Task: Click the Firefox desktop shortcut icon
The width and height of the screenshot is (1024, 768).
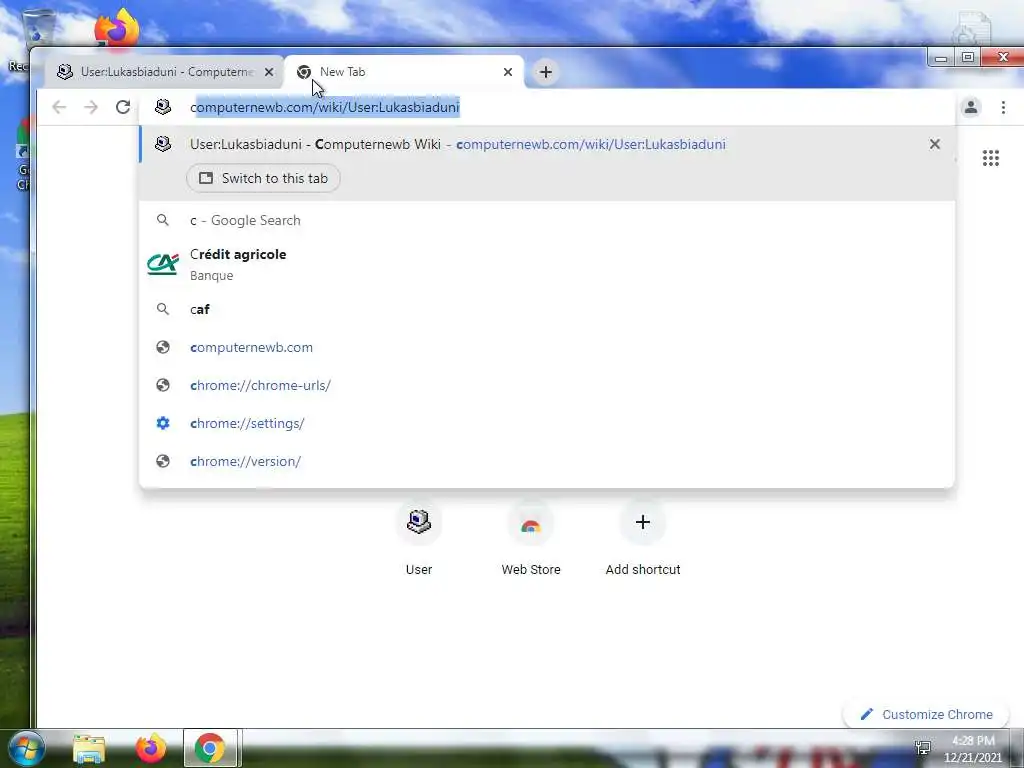Action: 117,27
